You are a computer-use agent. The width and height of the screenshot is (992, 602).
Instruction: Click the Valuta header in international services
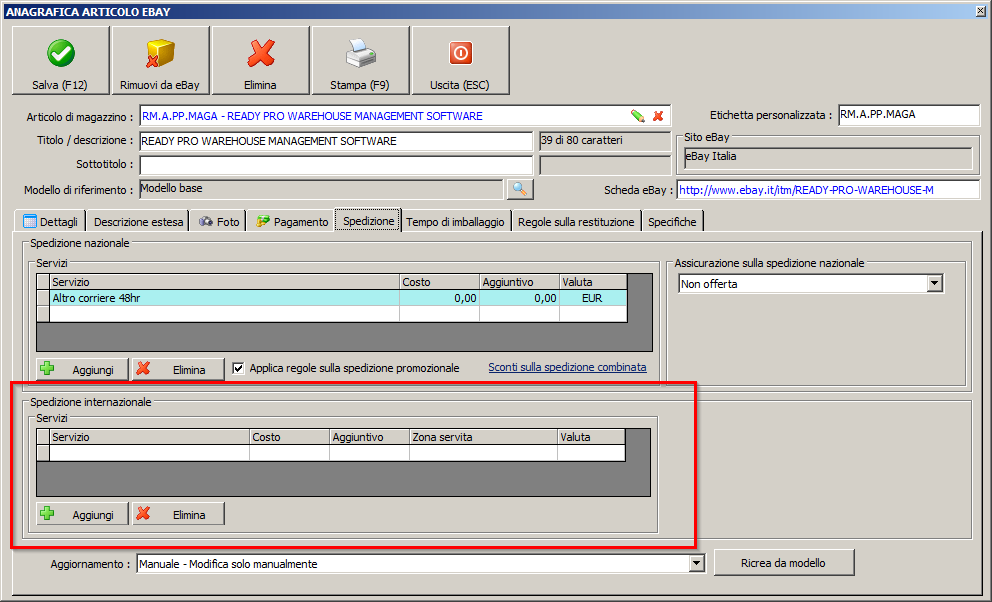tap(591, 437)
